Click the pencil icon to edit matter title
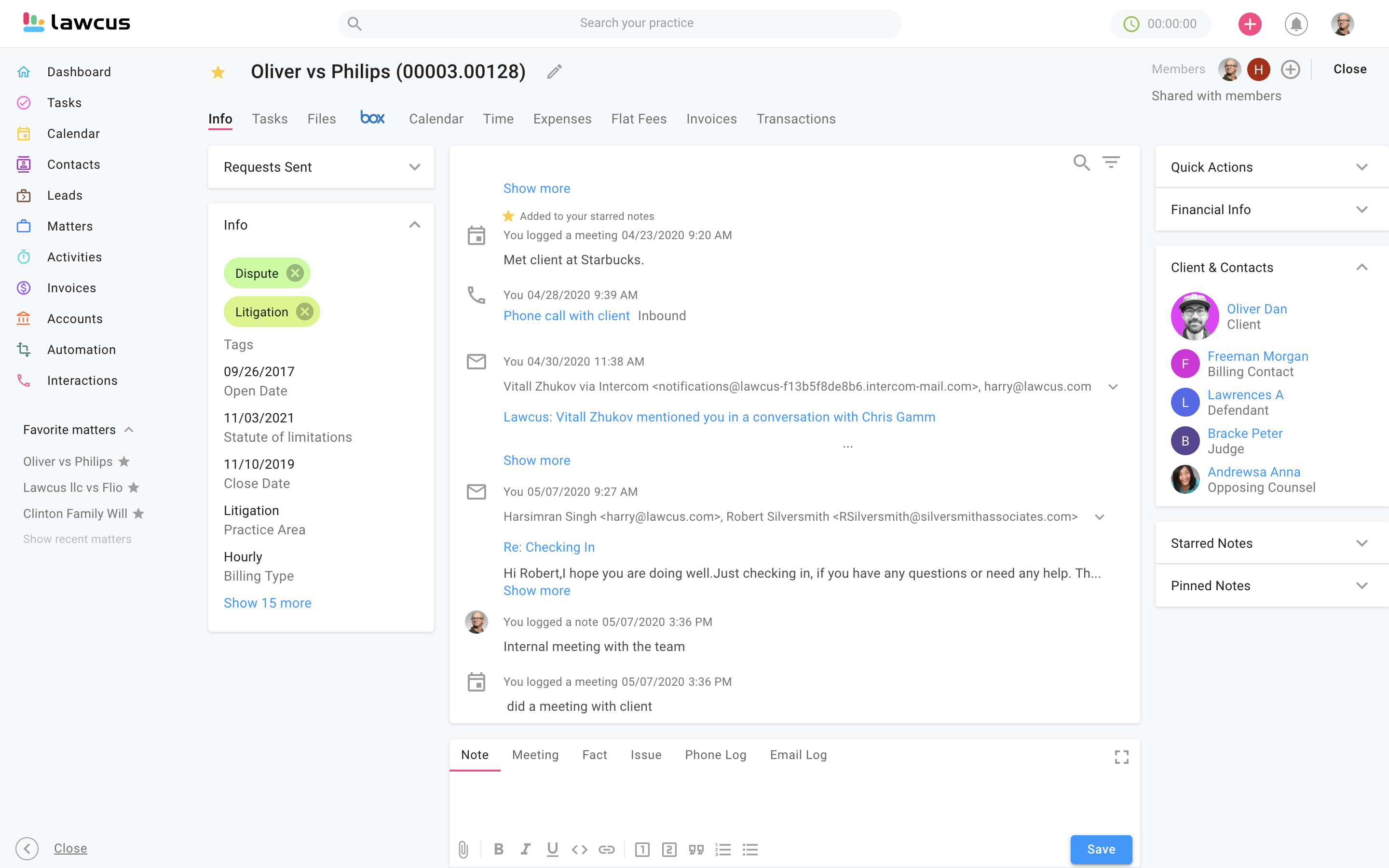1389x868 pixels. point(554,72)
